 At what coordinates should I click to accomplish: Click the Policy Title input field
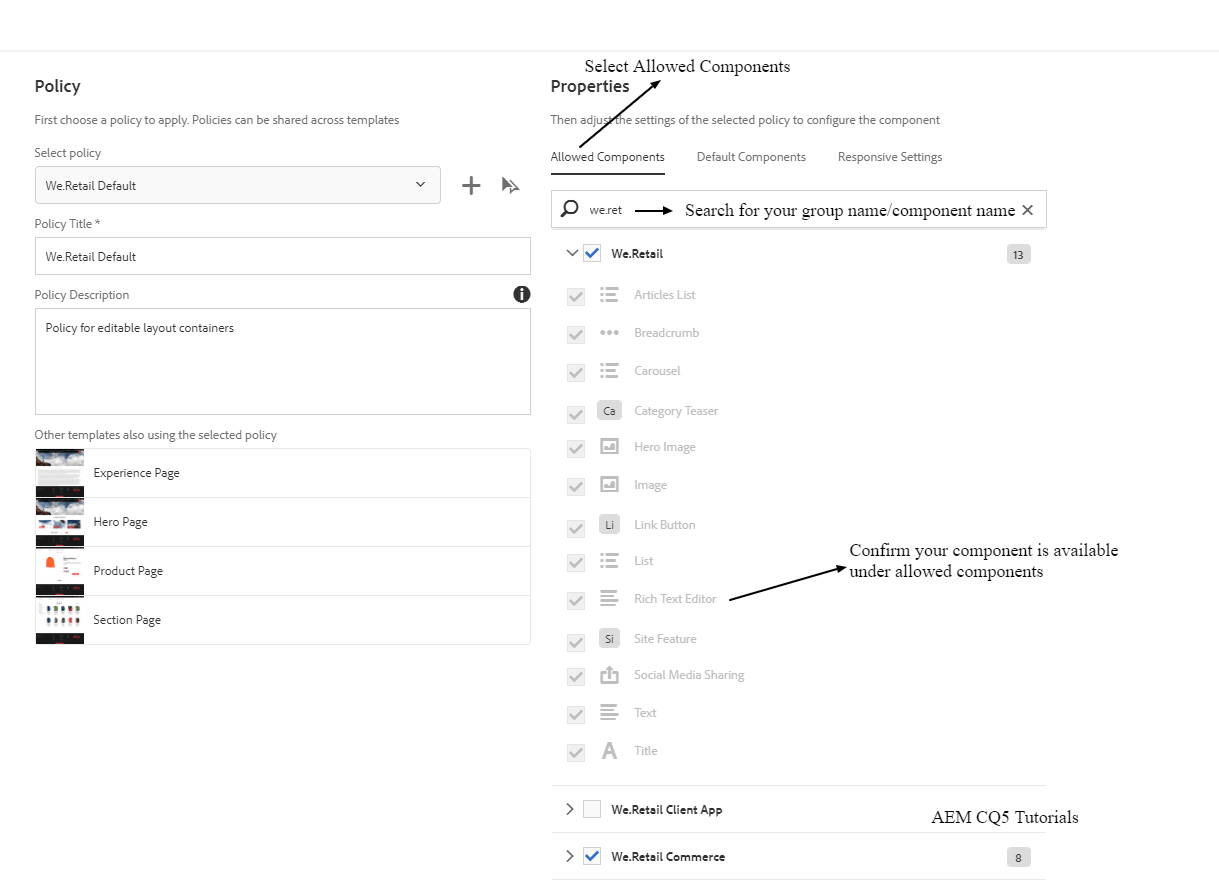coord(283,256)
